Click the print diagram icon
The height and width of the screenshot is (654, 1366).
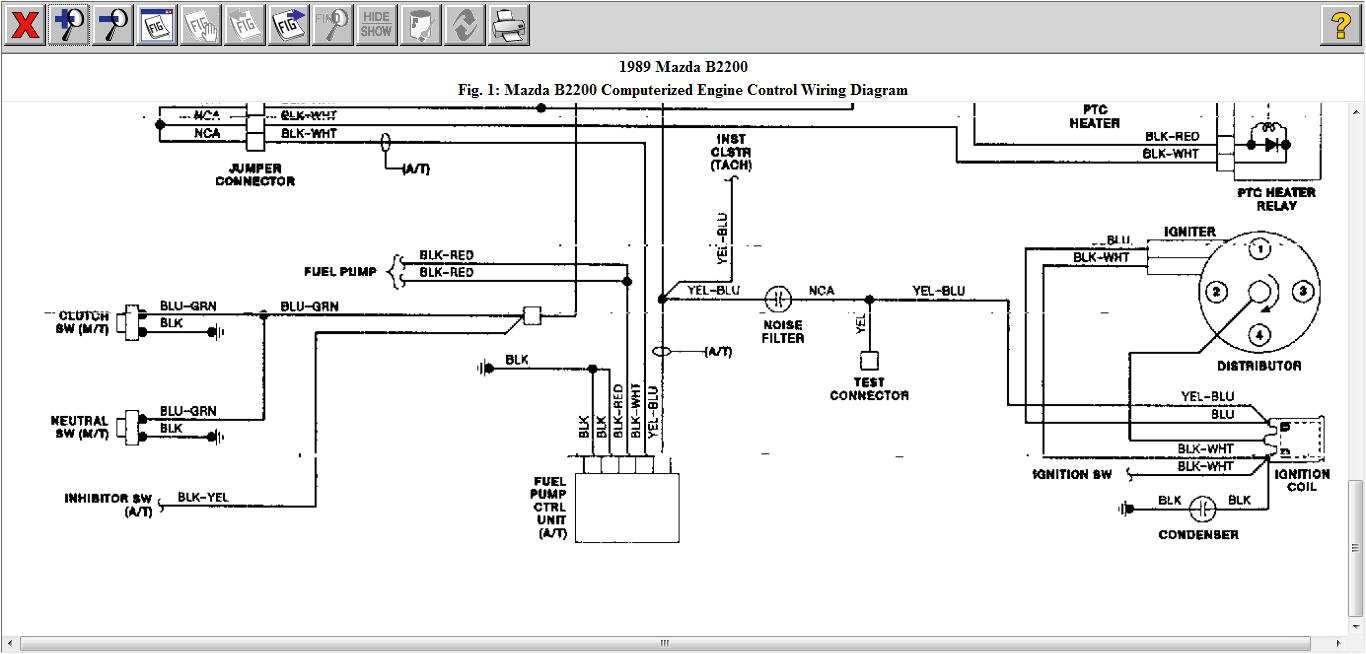coord(509,26)
